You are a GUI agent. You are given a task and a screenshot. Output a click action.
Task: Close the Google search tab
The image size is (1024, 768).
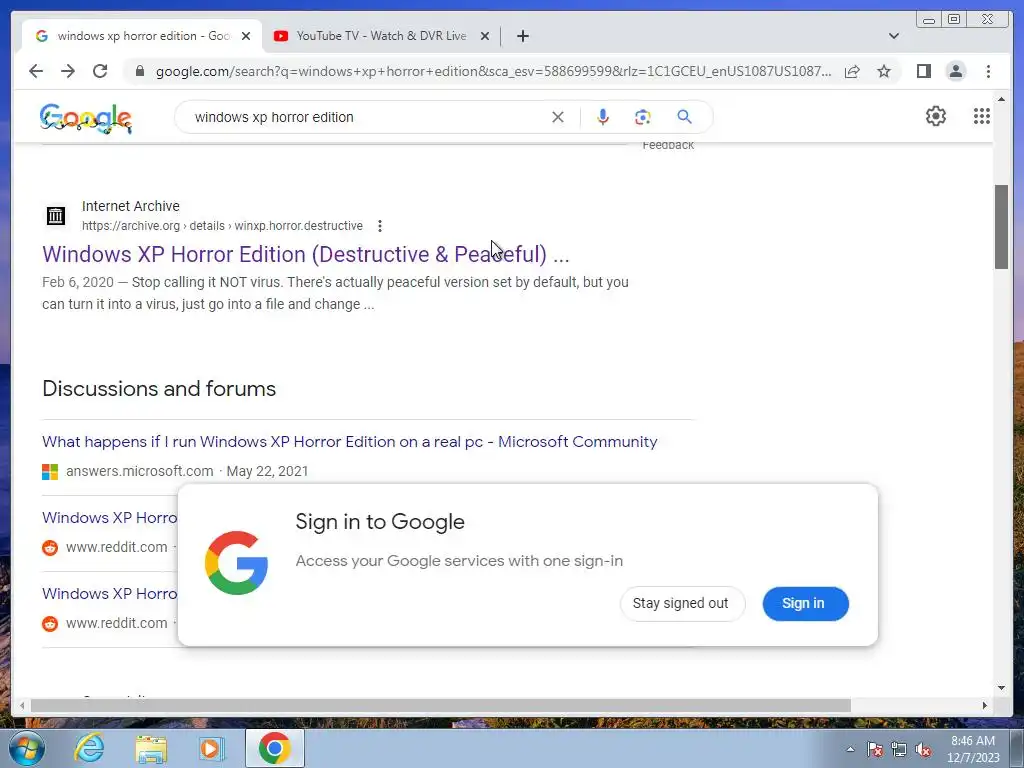(246, 36)
